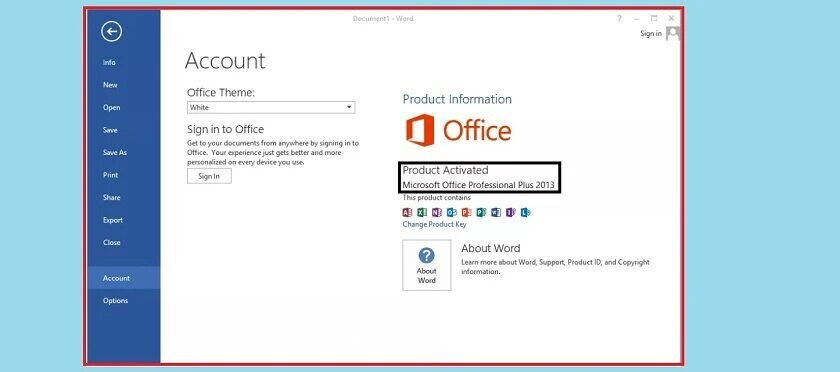Click the OneNote product icon
This screenshot has height=372, width=840.
pos(437,212)
